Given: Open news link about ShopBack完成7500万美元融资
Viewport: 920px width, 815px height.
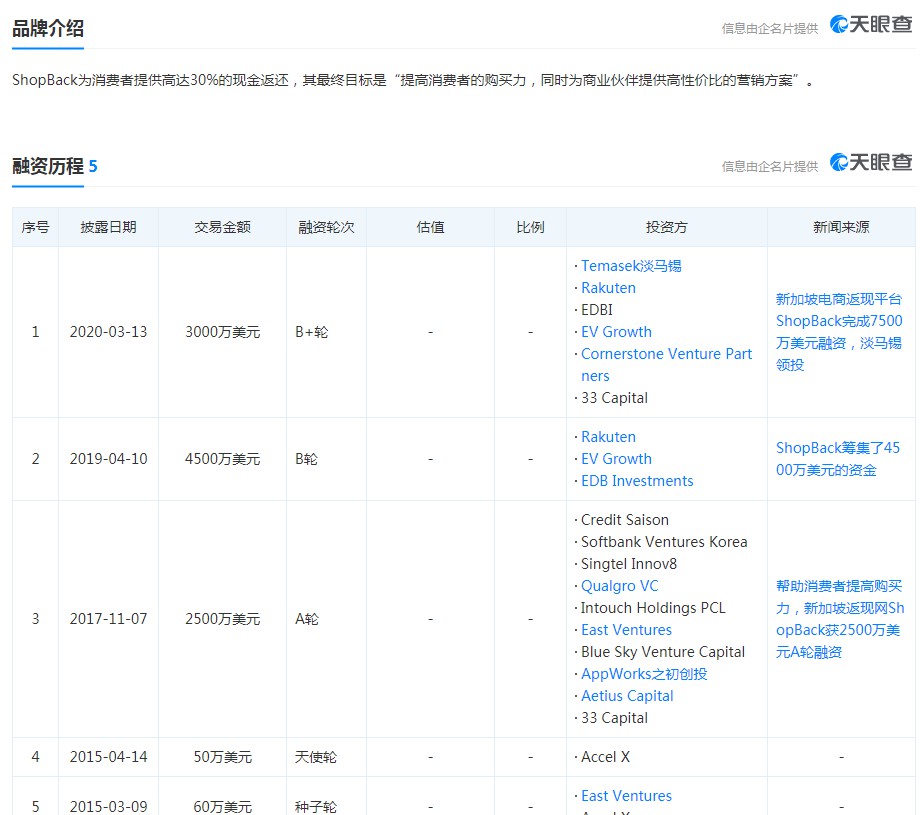Looking at the screenshot, I should coord(838,332).
